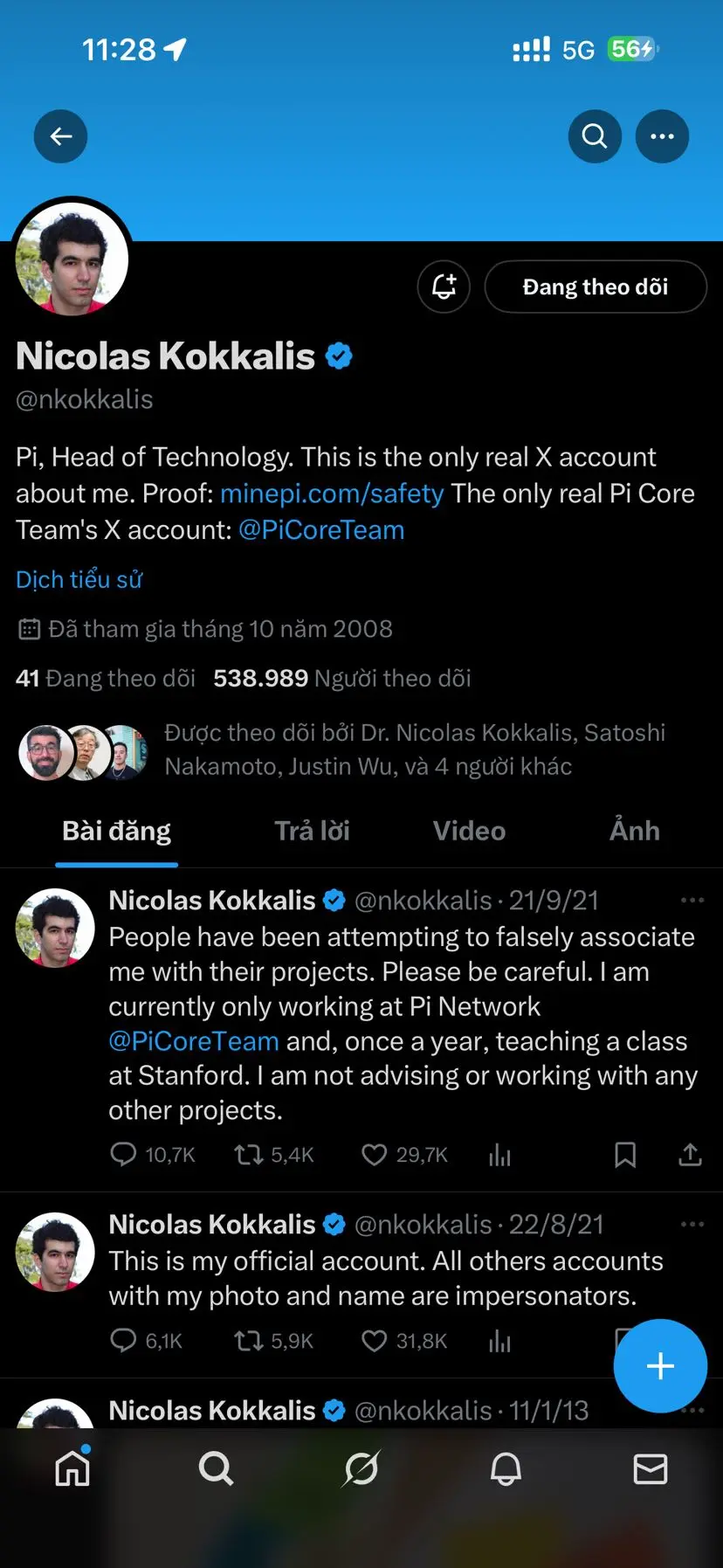Viewport: 723px width, 1568px height.
Task: Switch to the "Video" tab
Action: point(469,831)
